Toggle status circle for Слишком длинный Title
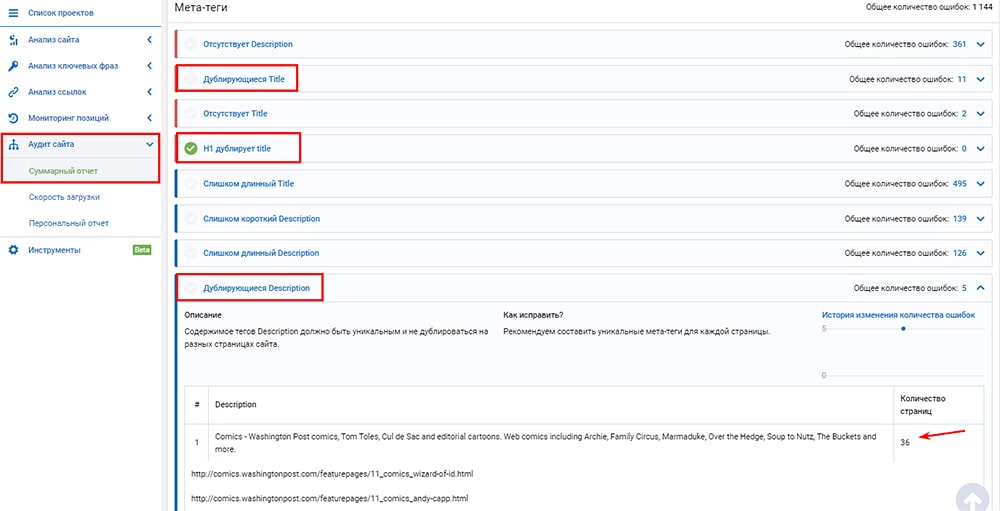Screen dimensions: 1000x511 (x=191, y=184)
